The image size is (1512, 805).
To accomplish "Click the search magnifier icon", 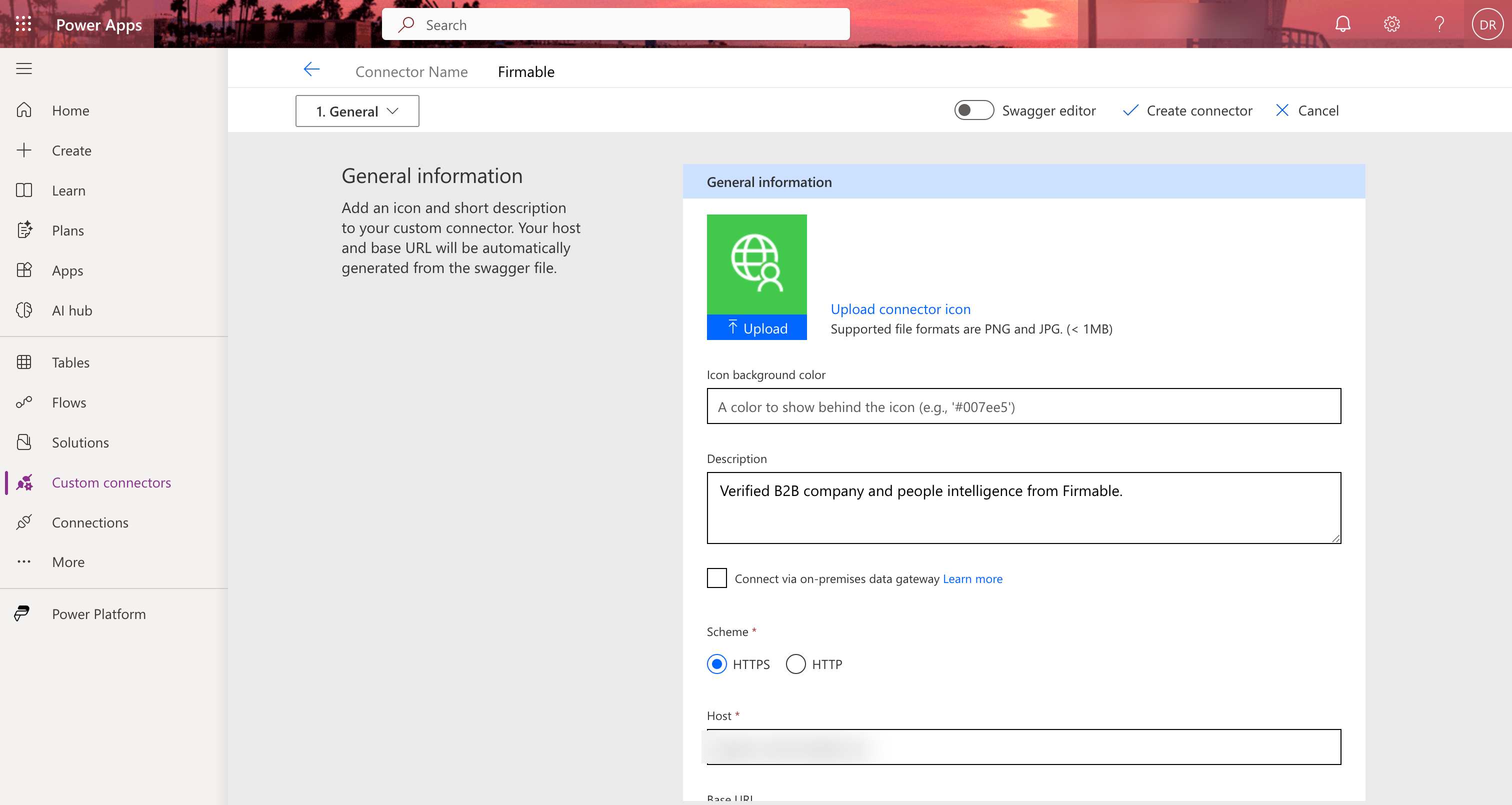I will point(406,24).
